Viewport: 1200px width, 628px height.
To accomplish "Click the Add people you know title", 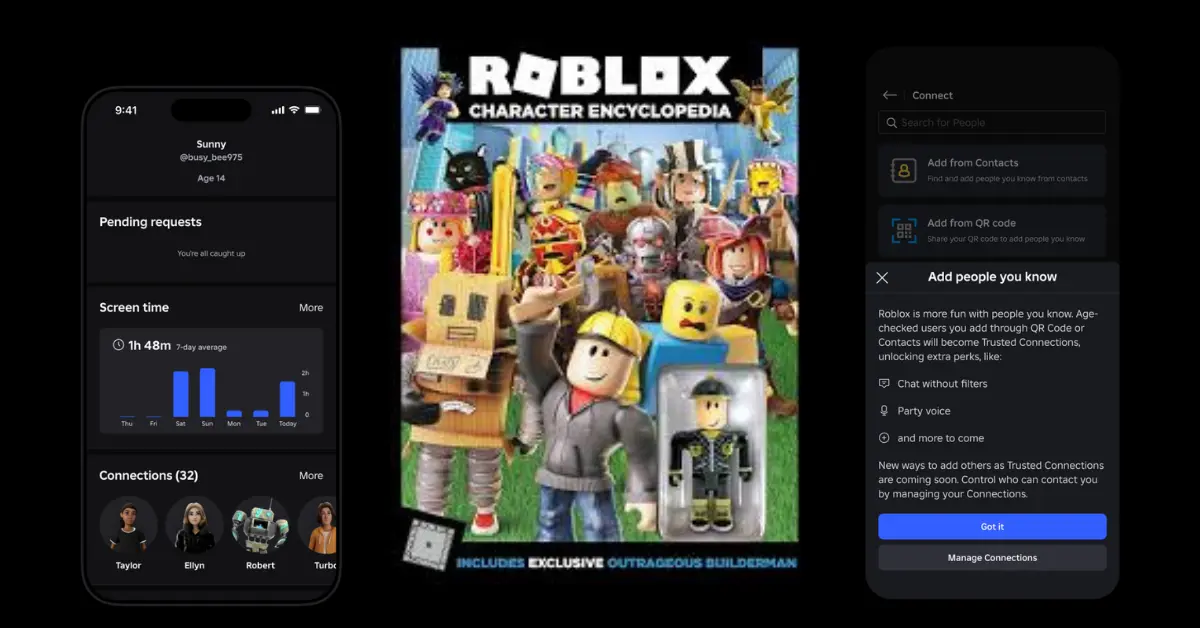I will point(992,277).
